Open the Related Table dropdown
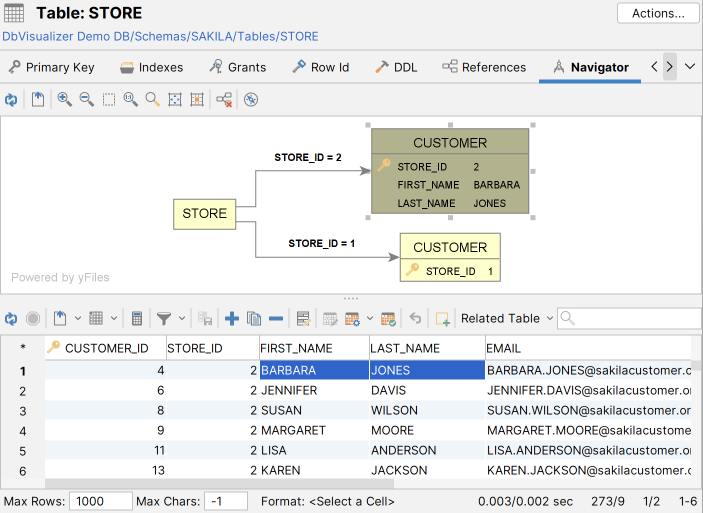The width and height of the screenshot is (703, 513). click(x=507, y=318)
